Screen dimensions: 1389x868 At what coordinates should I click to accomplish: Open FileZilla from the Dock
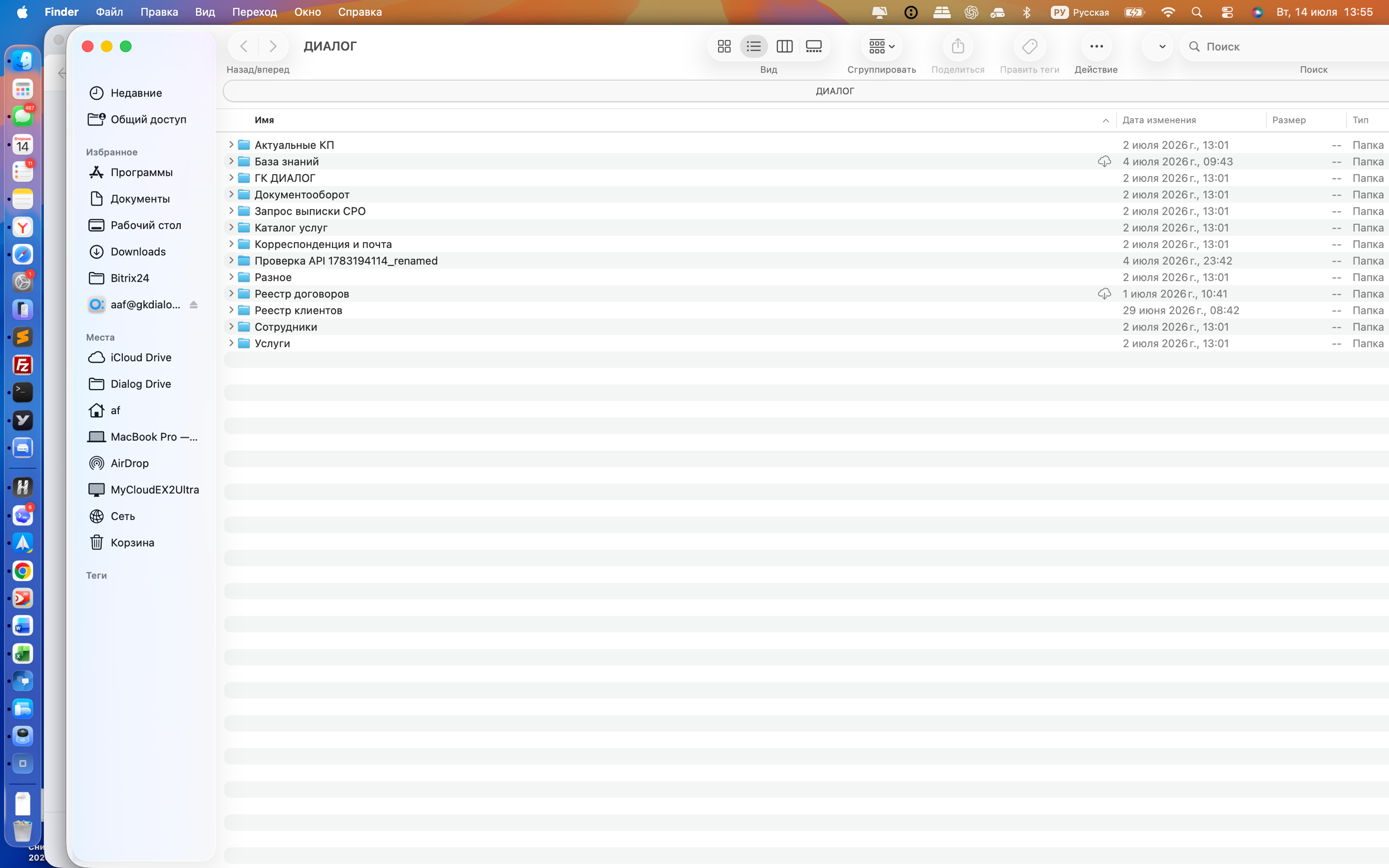[x=23, y=365]
